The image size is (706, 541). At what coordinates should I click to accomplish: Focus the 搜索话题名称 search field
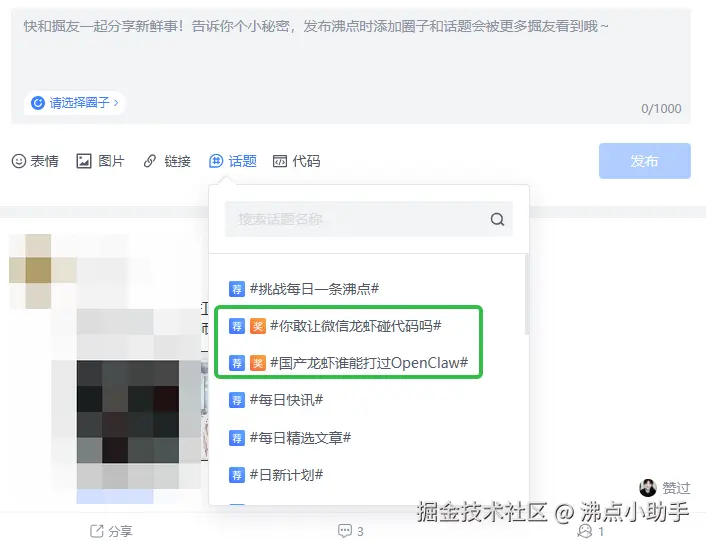[369, 219]
